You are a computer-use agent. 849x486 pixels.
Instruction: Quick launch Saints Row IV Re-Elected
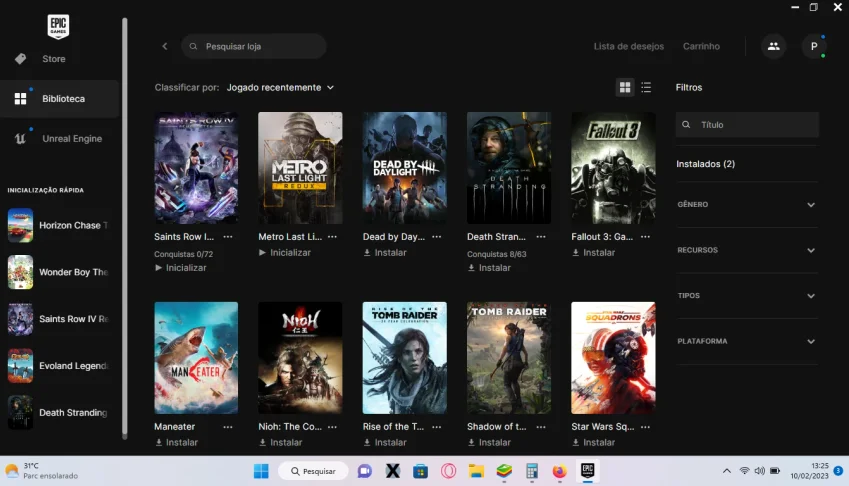(58, 319)
